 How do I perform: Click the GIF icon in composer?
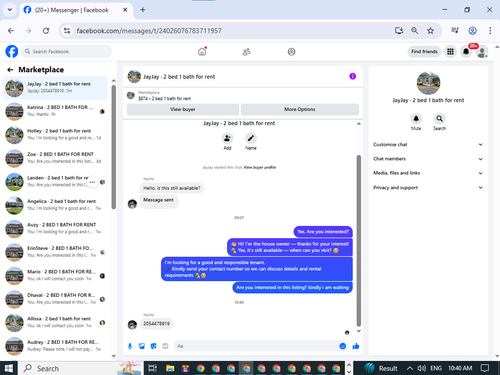(165, 346)
